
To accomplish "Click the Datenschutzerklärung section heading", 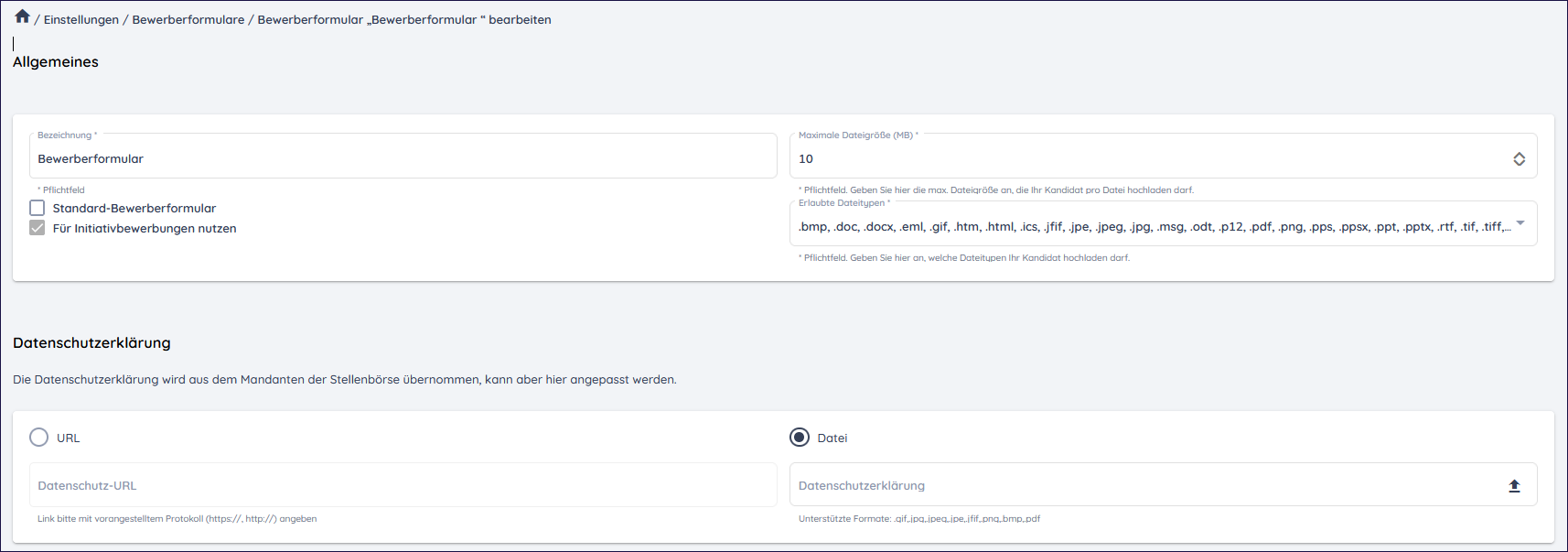I will (x=91, y=343).
